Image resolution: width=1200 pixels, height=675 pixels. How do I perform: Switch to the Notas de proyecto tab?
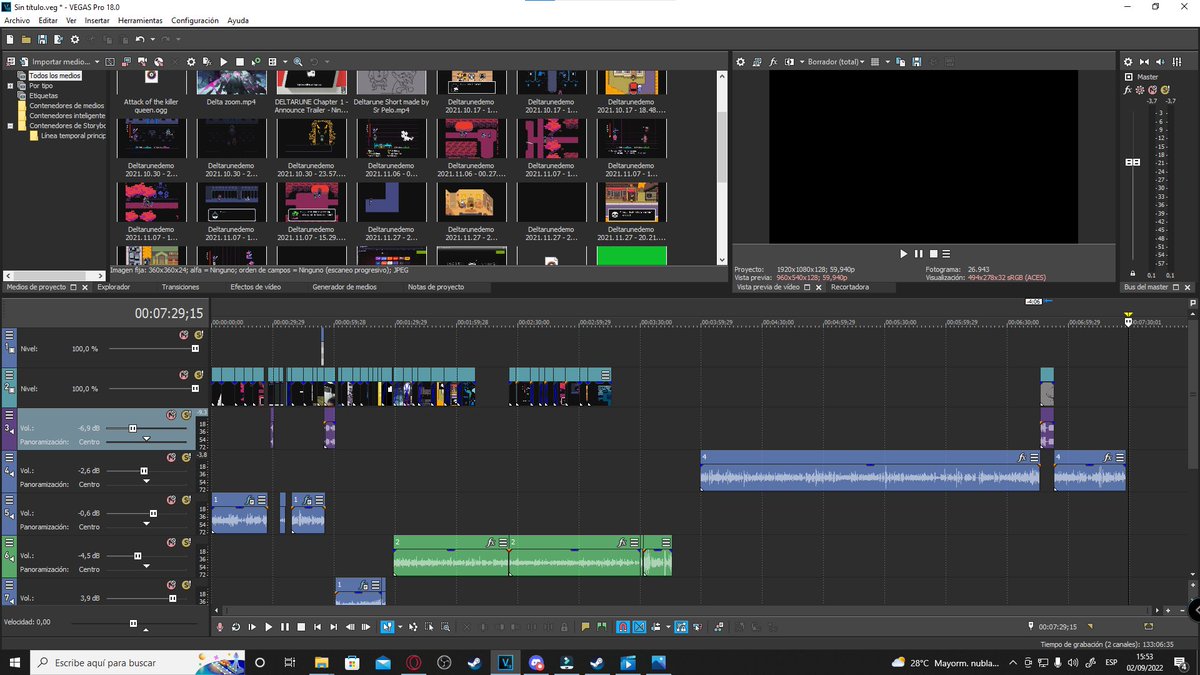point(435,287)
